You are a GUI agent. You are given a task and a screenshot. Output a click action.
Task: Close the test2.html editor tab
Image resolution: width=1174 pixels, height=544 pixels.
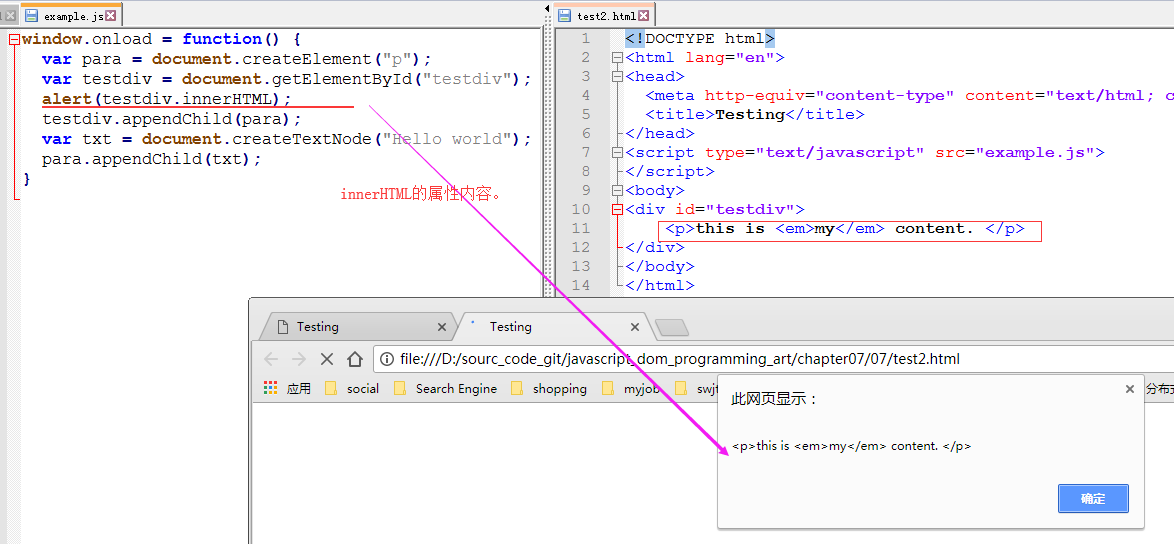644,16
